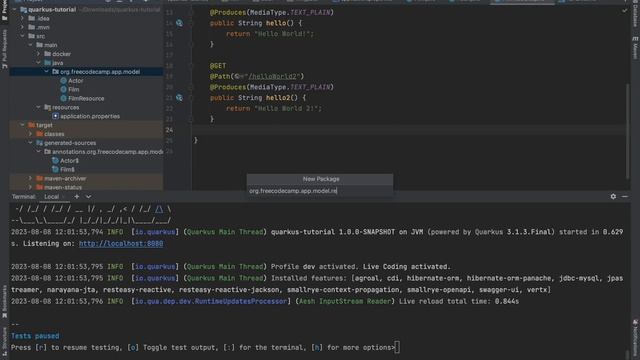Image resolution: width=640 pixels, height=360 pixels.
Task: Click the Actor$ generated class icon
Action: (56, 161)
